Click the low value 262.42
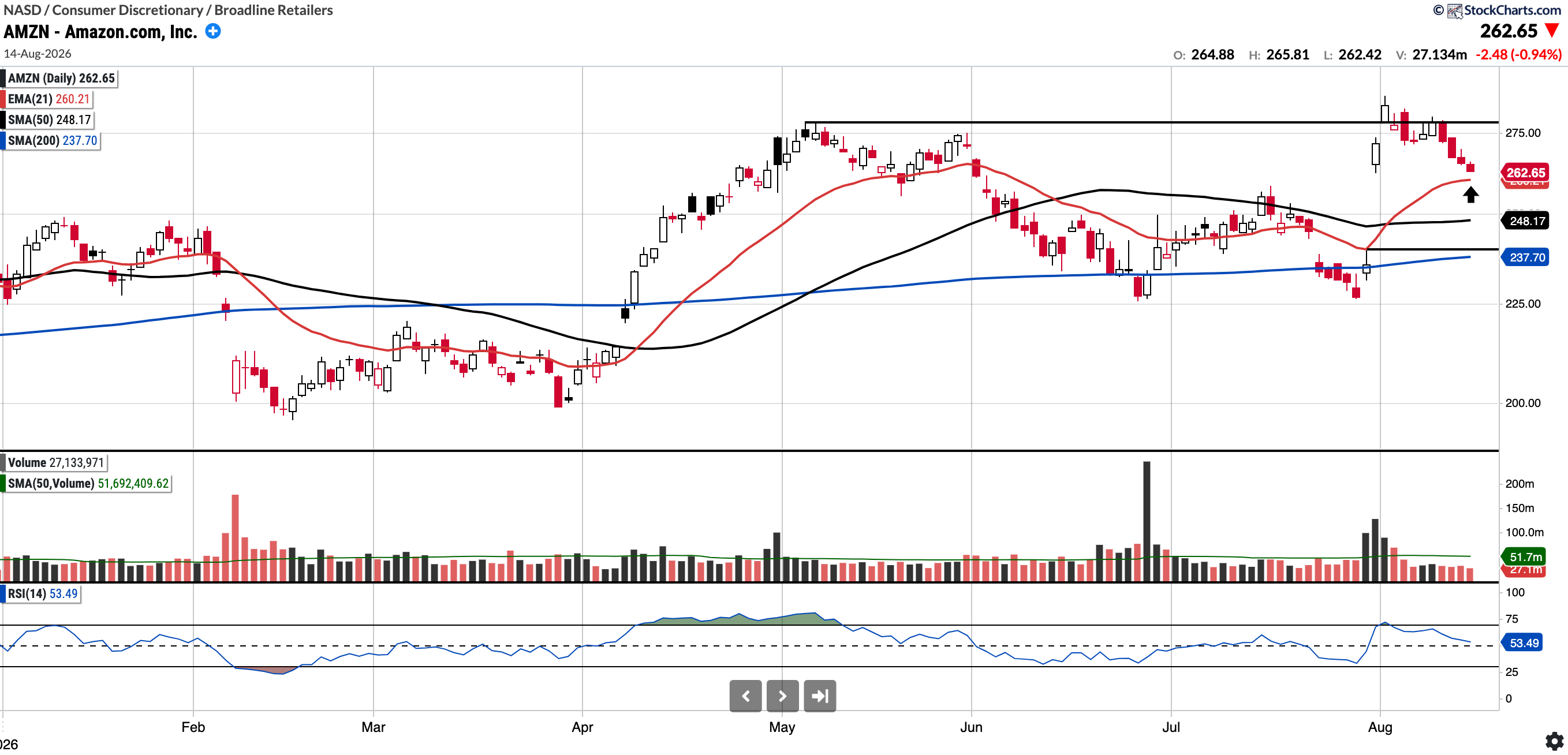Image resolution: width=1568 pixels, height=755 pixels. [x=1360, y=55]
